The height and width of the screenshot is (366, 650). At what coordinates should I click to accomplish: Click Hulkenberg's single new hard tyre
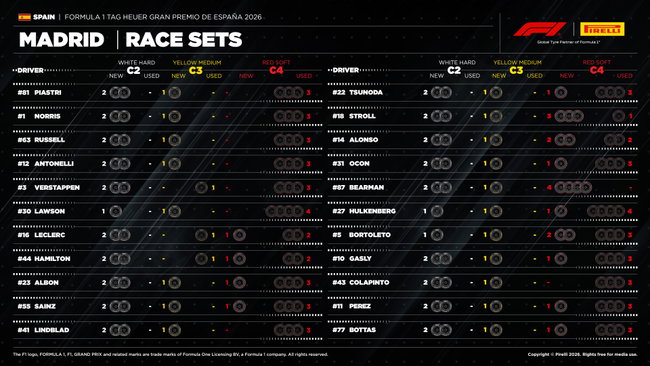(x=437, y=211)
